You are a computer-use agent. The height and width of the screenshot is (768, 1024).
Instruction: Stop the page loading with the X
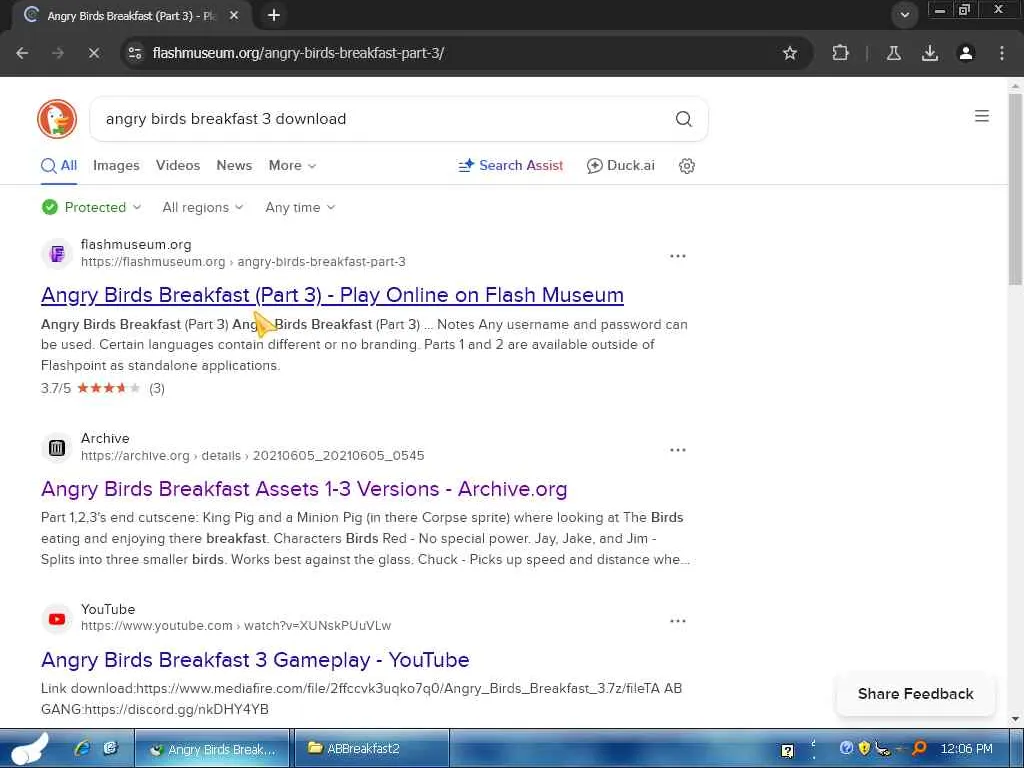94,54
